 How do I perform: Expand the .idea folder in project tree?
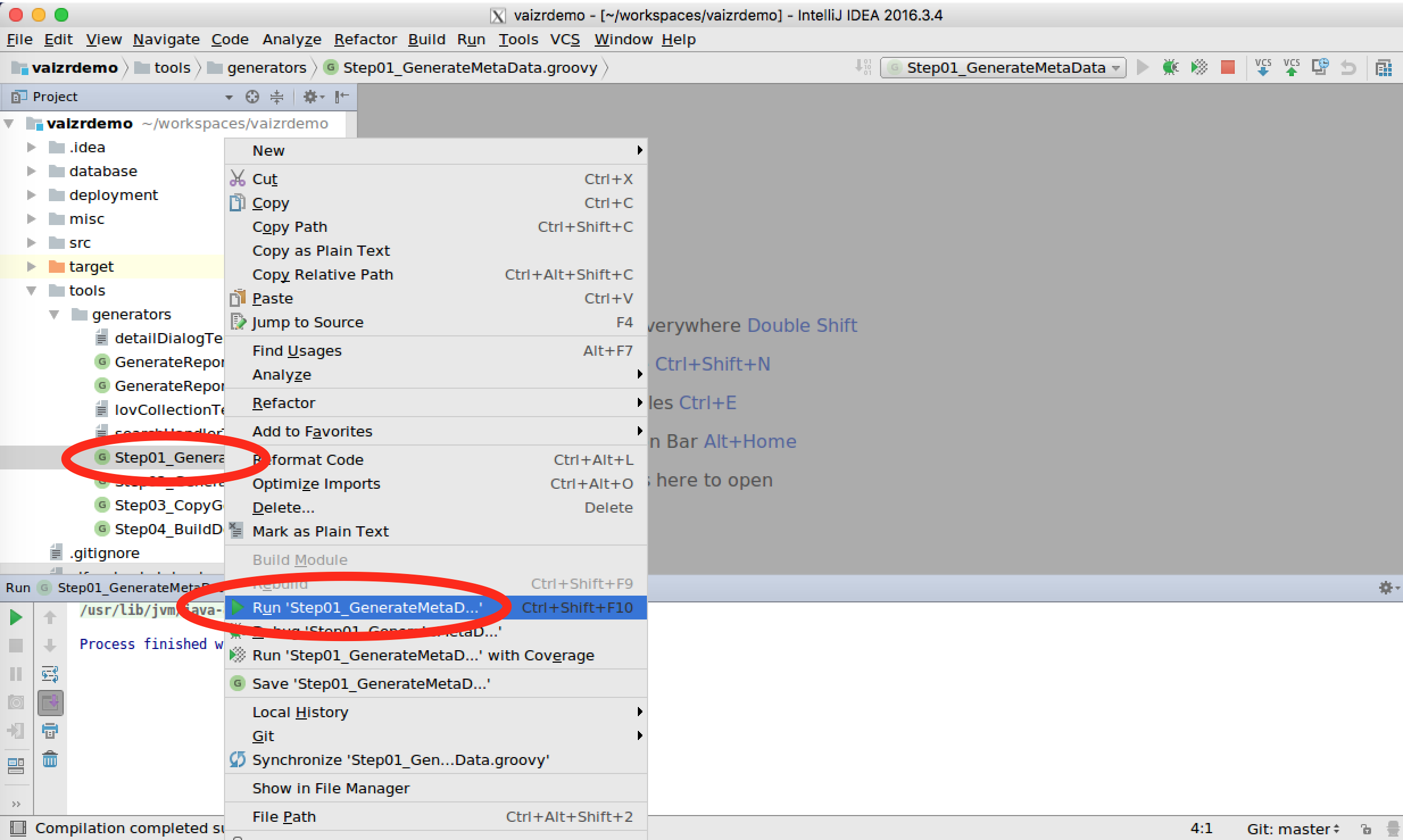[32, 148]
